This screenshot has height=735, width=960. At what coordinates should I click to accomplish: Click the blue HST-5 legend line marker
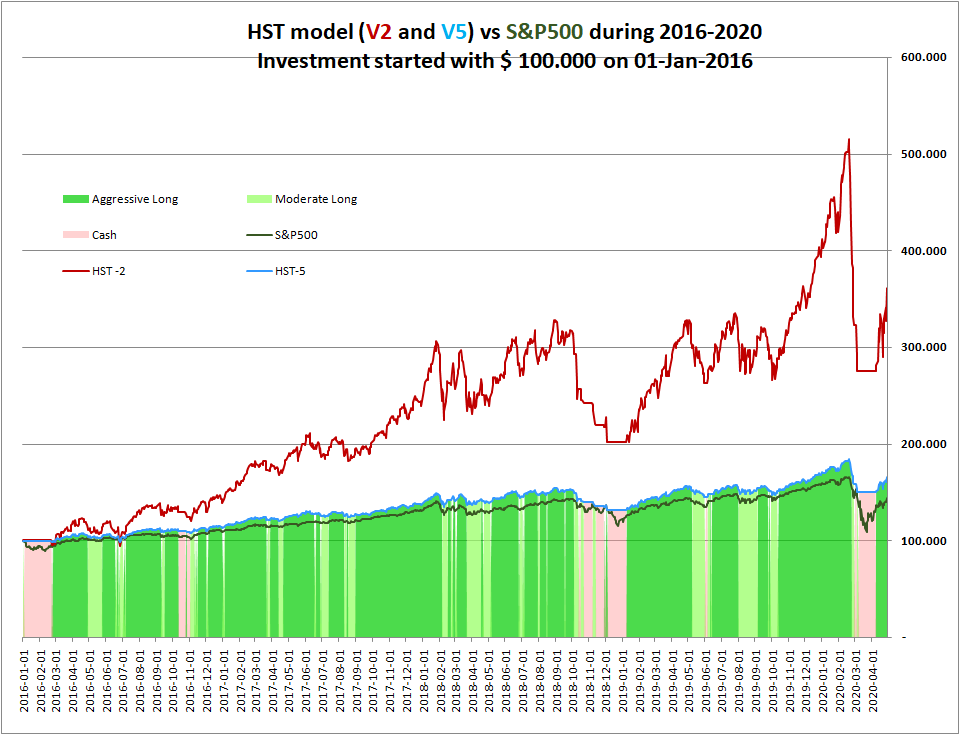pyautogui.click(x=259, y=271)
